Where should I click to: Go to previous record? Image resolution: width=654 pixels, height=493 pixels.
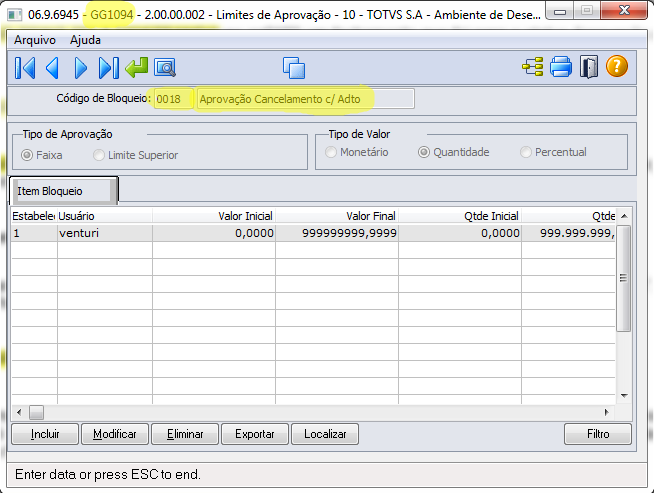coord(53,68)
